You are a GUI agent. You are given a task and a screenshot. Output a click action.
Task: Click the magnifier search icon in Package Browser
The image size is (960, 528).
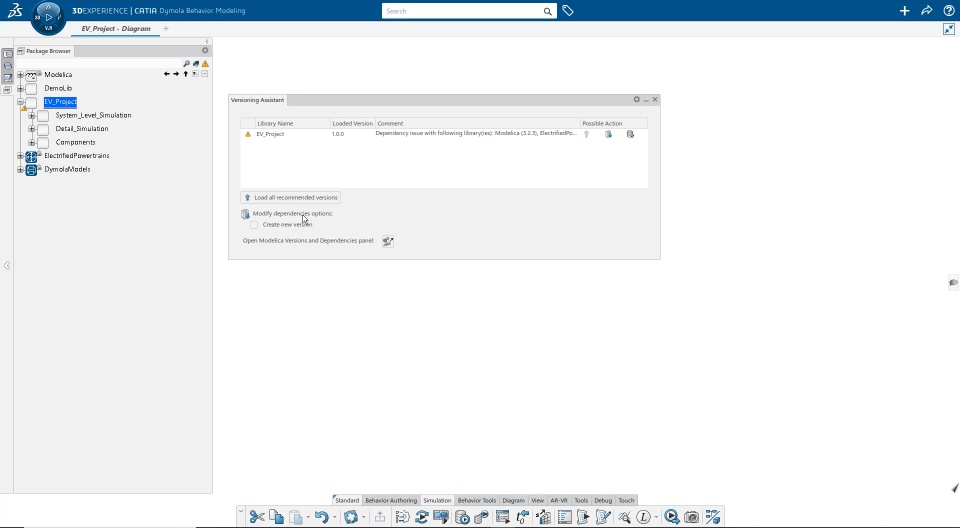pos(187,64)
